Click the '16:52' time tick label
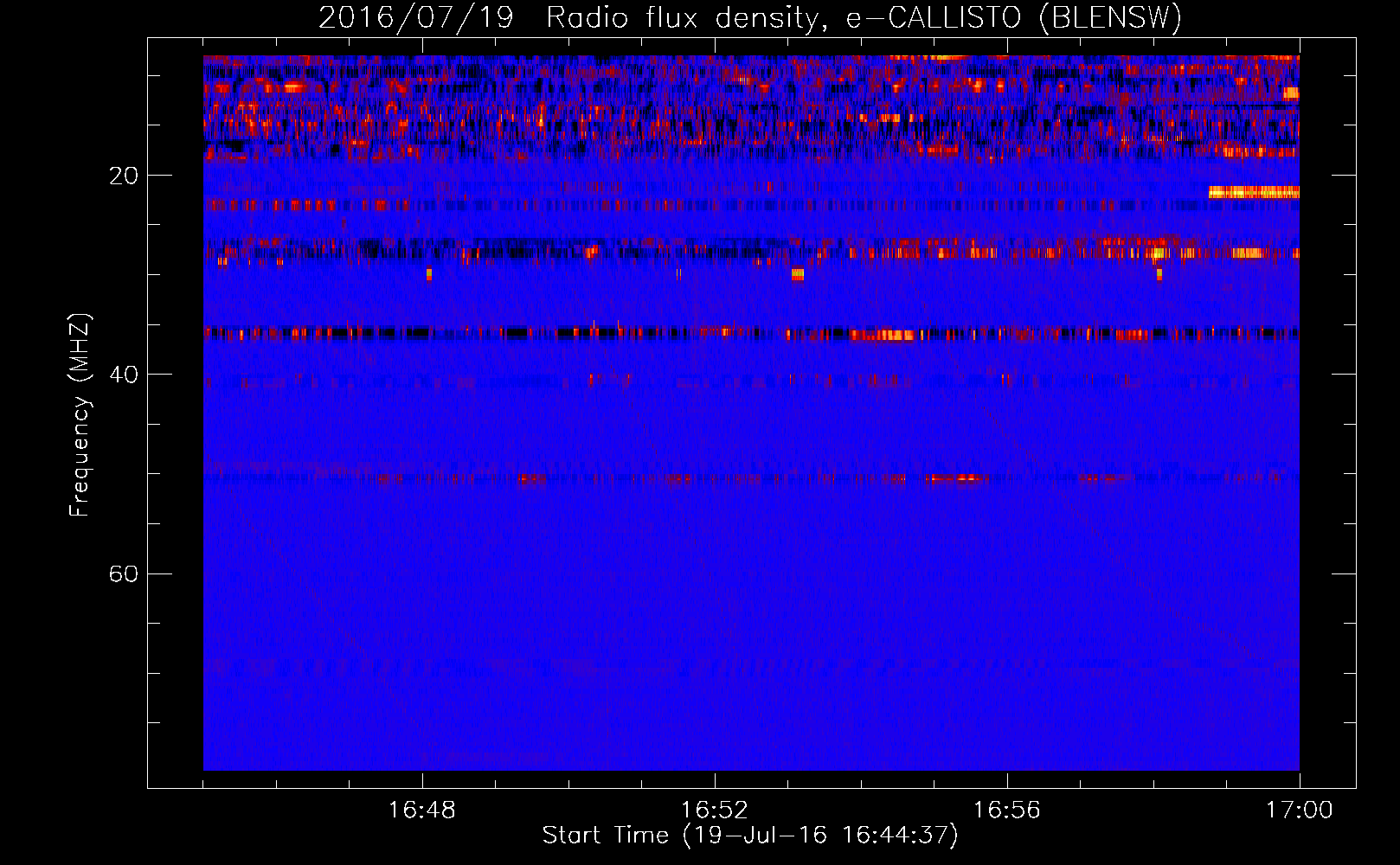This screenshot has width=1400, height=865. [x=715, y=811]
